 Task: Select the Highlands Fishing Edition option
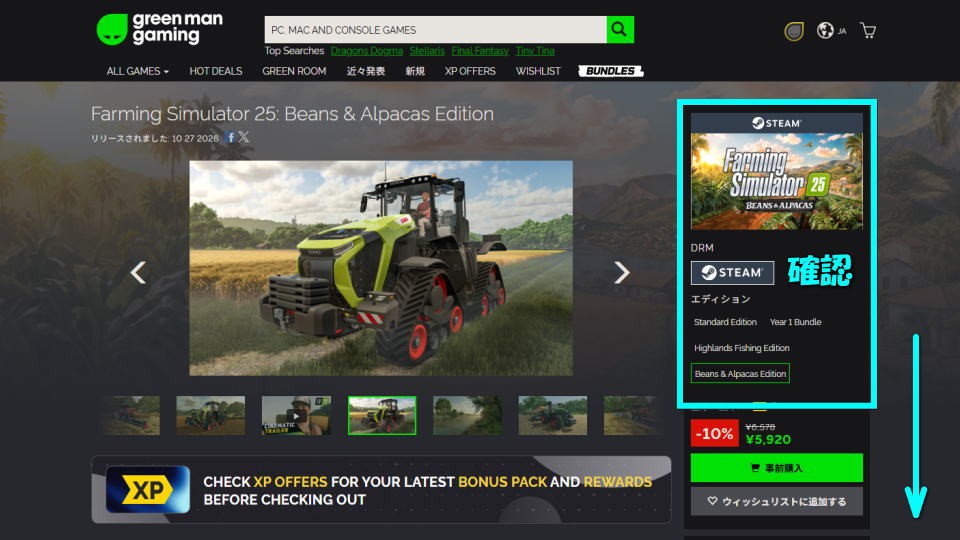[x=741, y=348]
